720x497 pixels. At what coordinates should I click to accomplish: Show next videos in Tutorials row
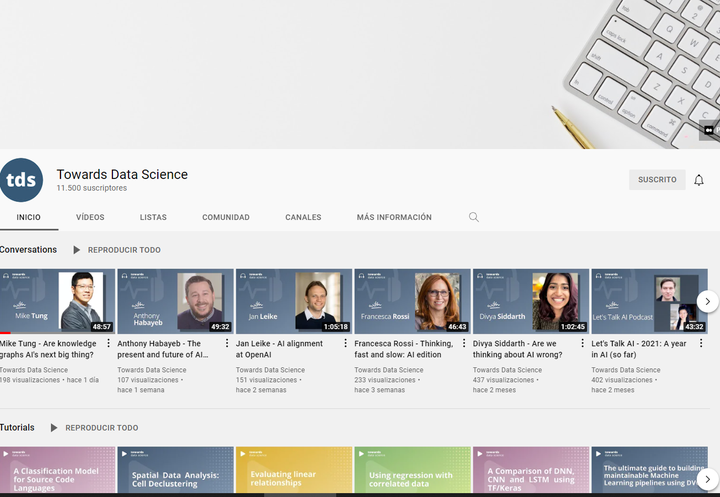click(x=708, y=479)
